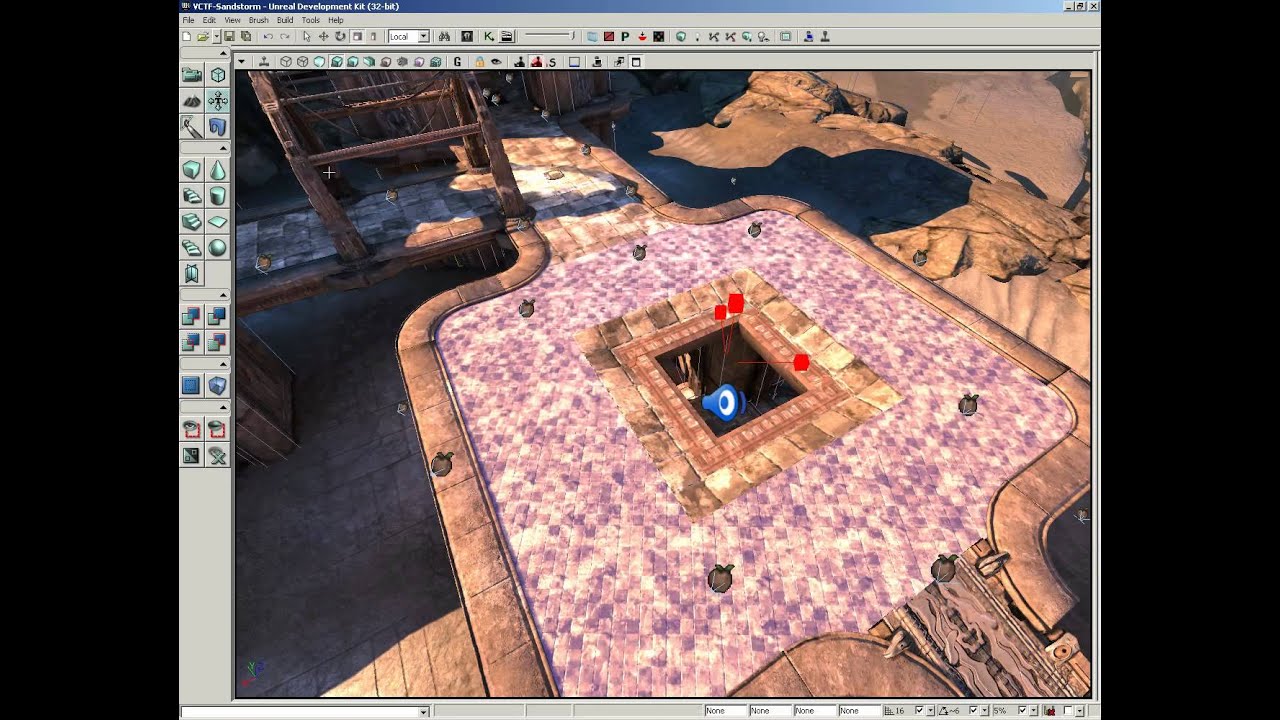Viewport: 1280px width, 720px height.
Task: Select the Camera mode tool
Action: (x=192, y=75)
